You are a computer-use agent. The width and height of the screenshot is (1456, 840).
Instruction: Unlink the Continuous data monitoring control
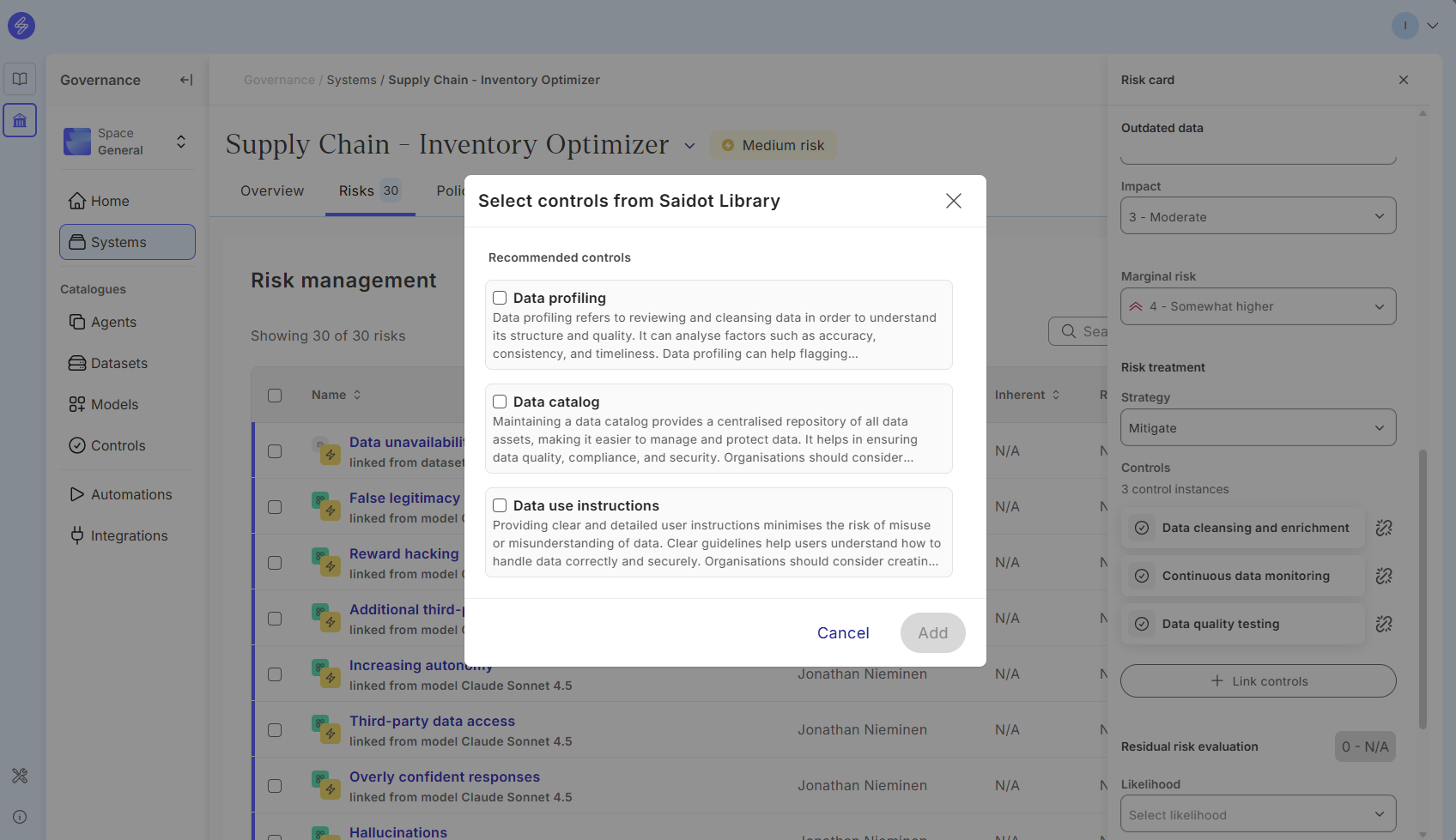pos(1383,577)
